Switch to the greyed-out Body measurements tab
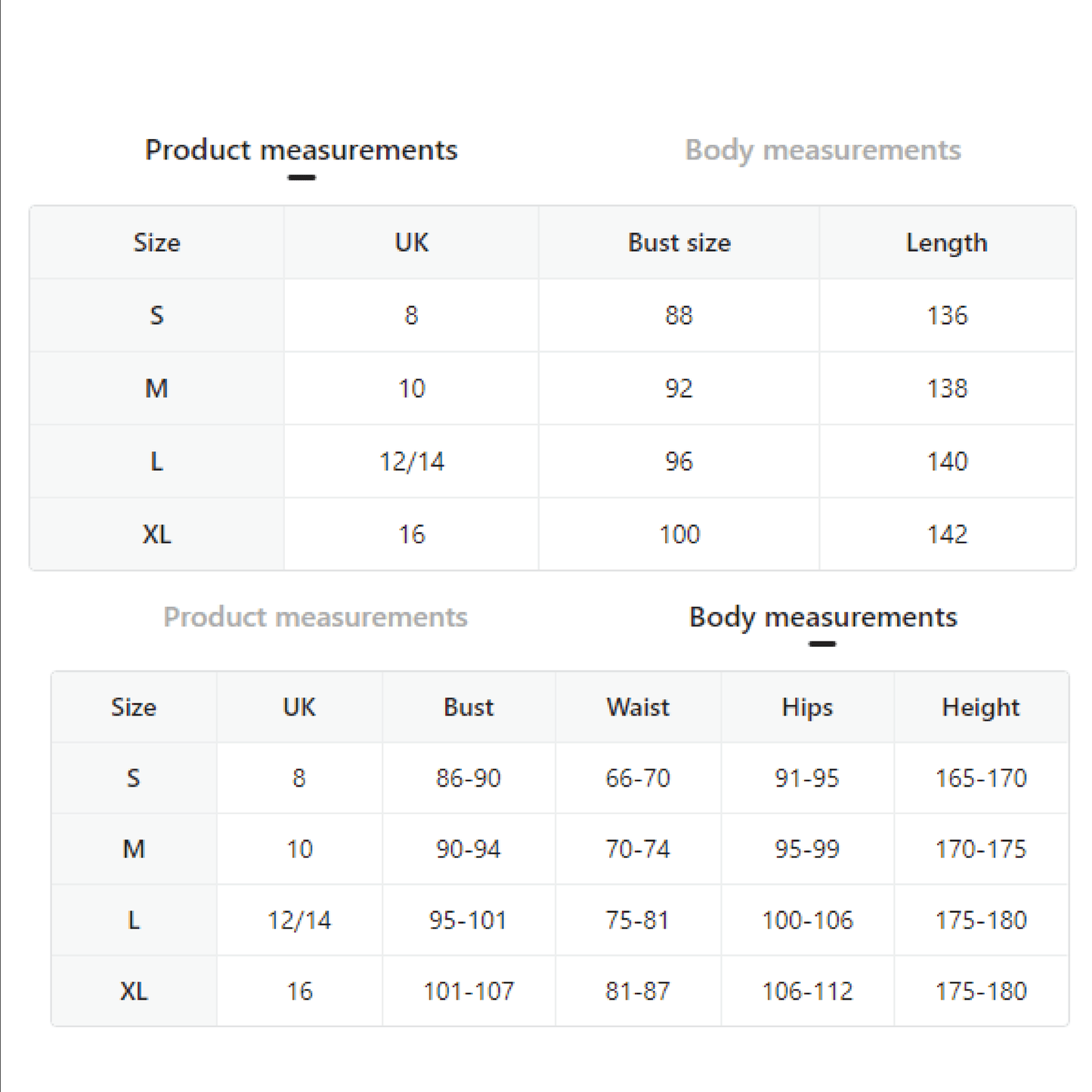Screen dimensions: 1092x1092 (x=822, y=150)
